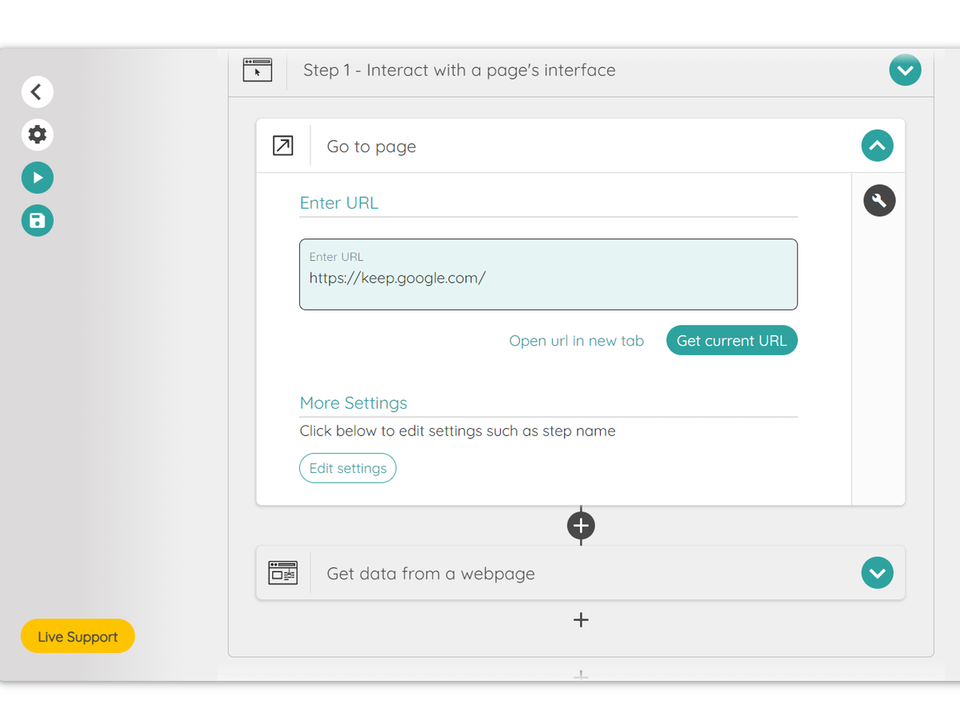This screenshot has width=960, height=721.
Task: Expand the Get data from a webpage step
Action: (x=877, y=573)
